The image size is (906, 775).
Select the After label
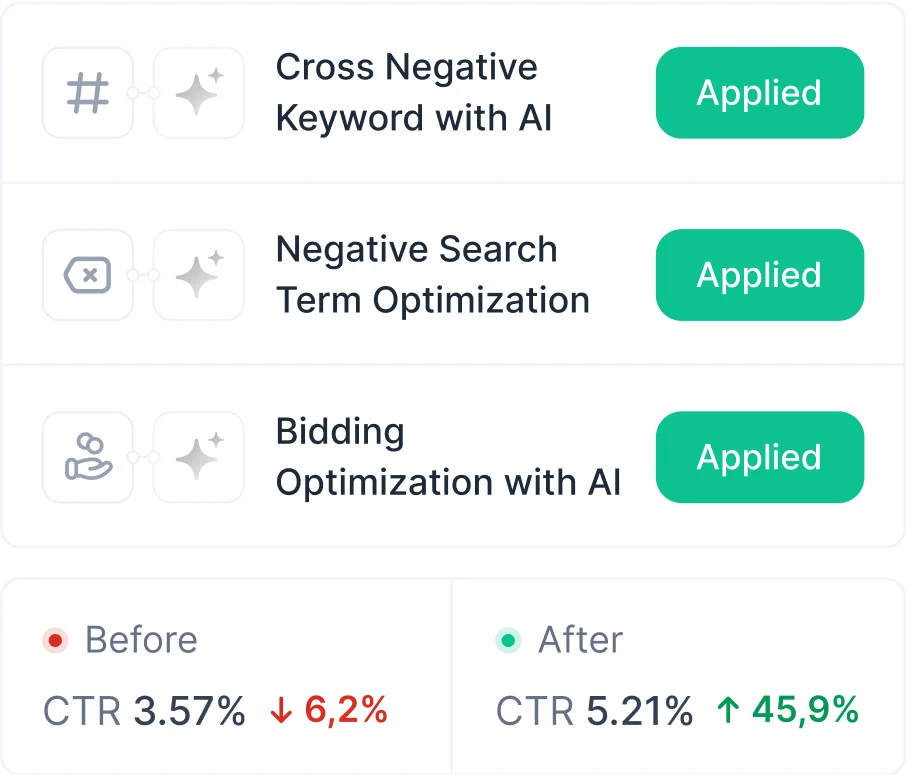(581, 640)
